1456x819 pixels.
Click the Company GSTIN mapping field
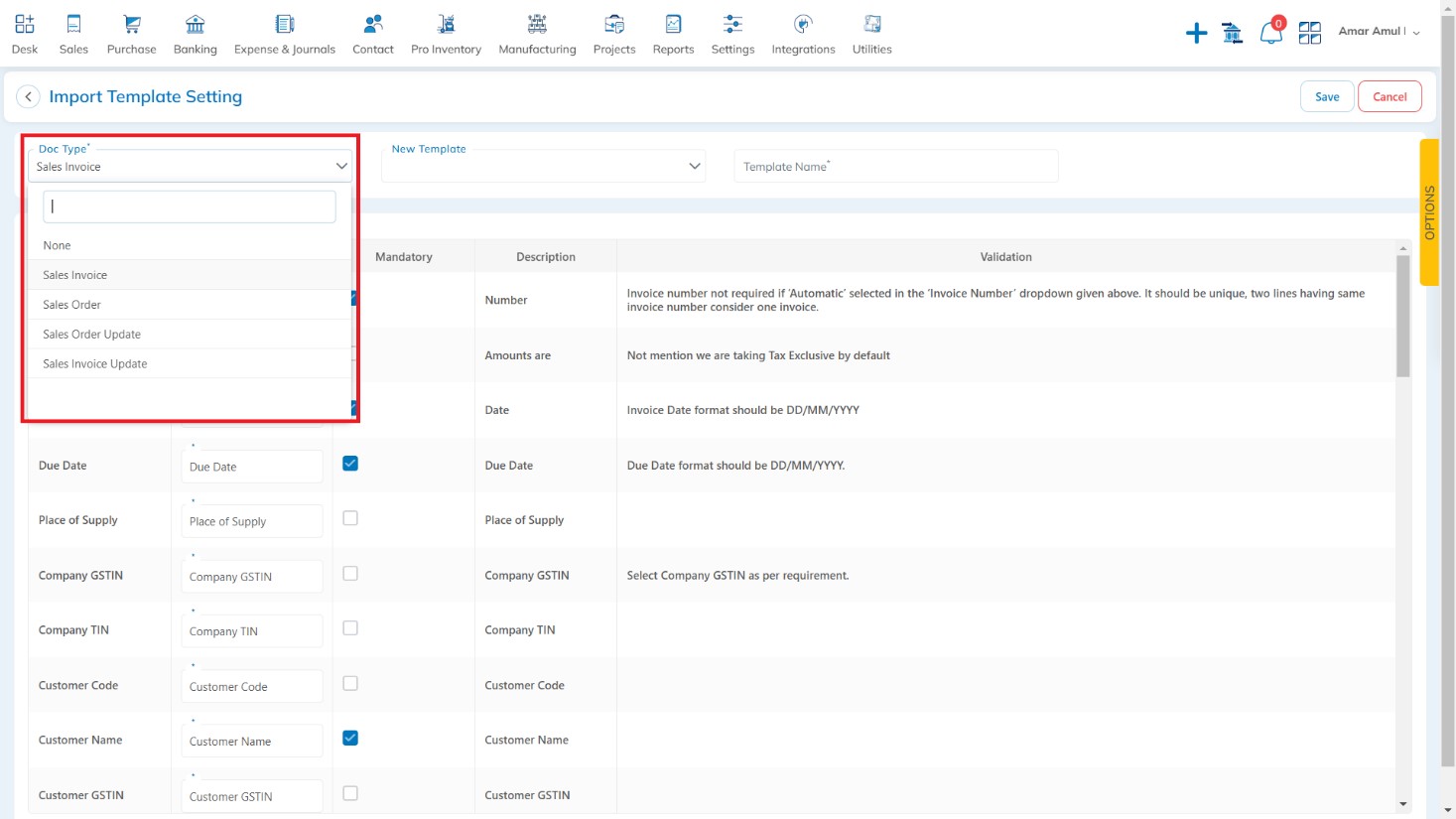(252, 577)
